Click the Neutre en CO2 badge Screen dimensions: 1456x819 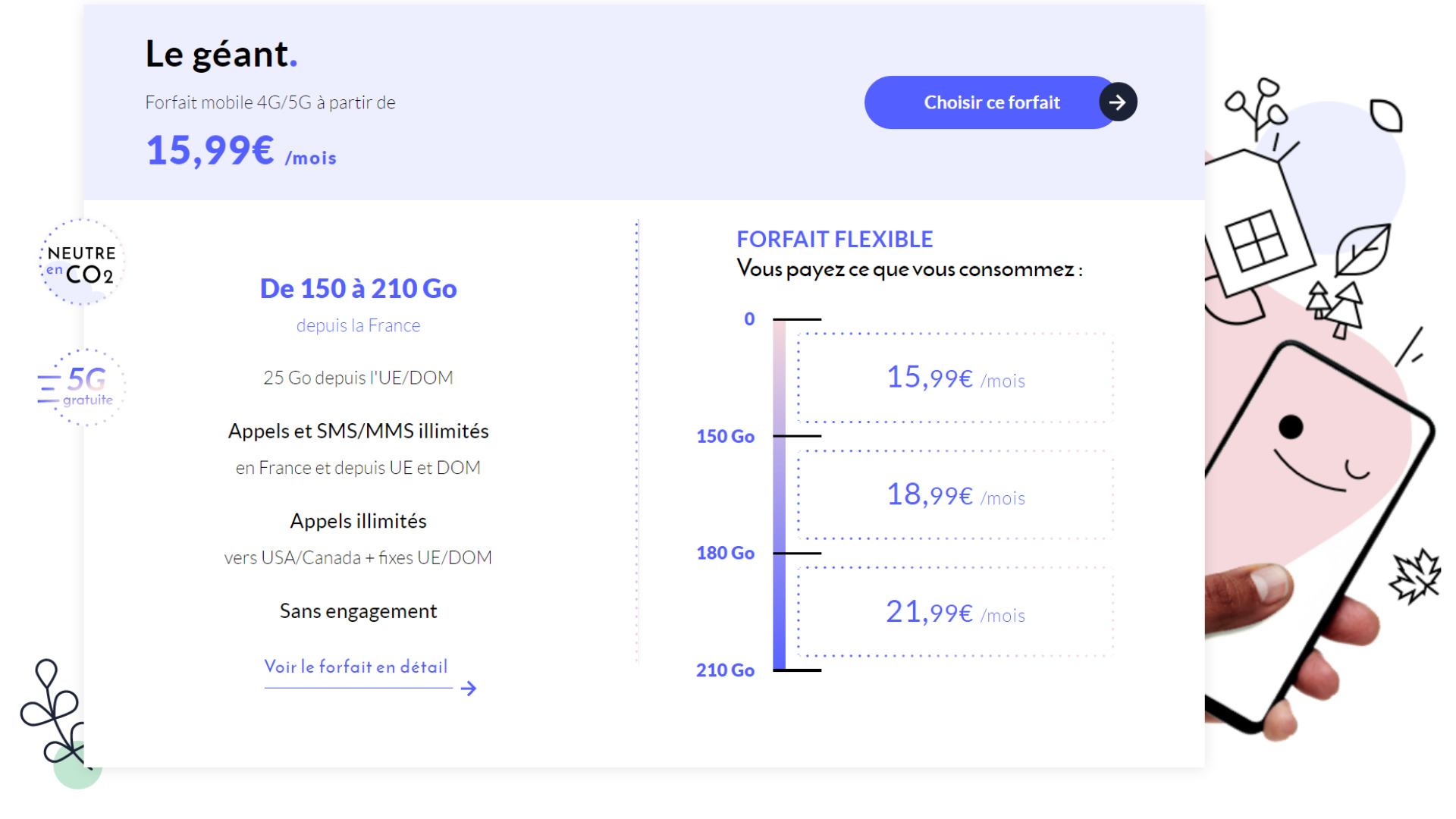pos(81,262)
